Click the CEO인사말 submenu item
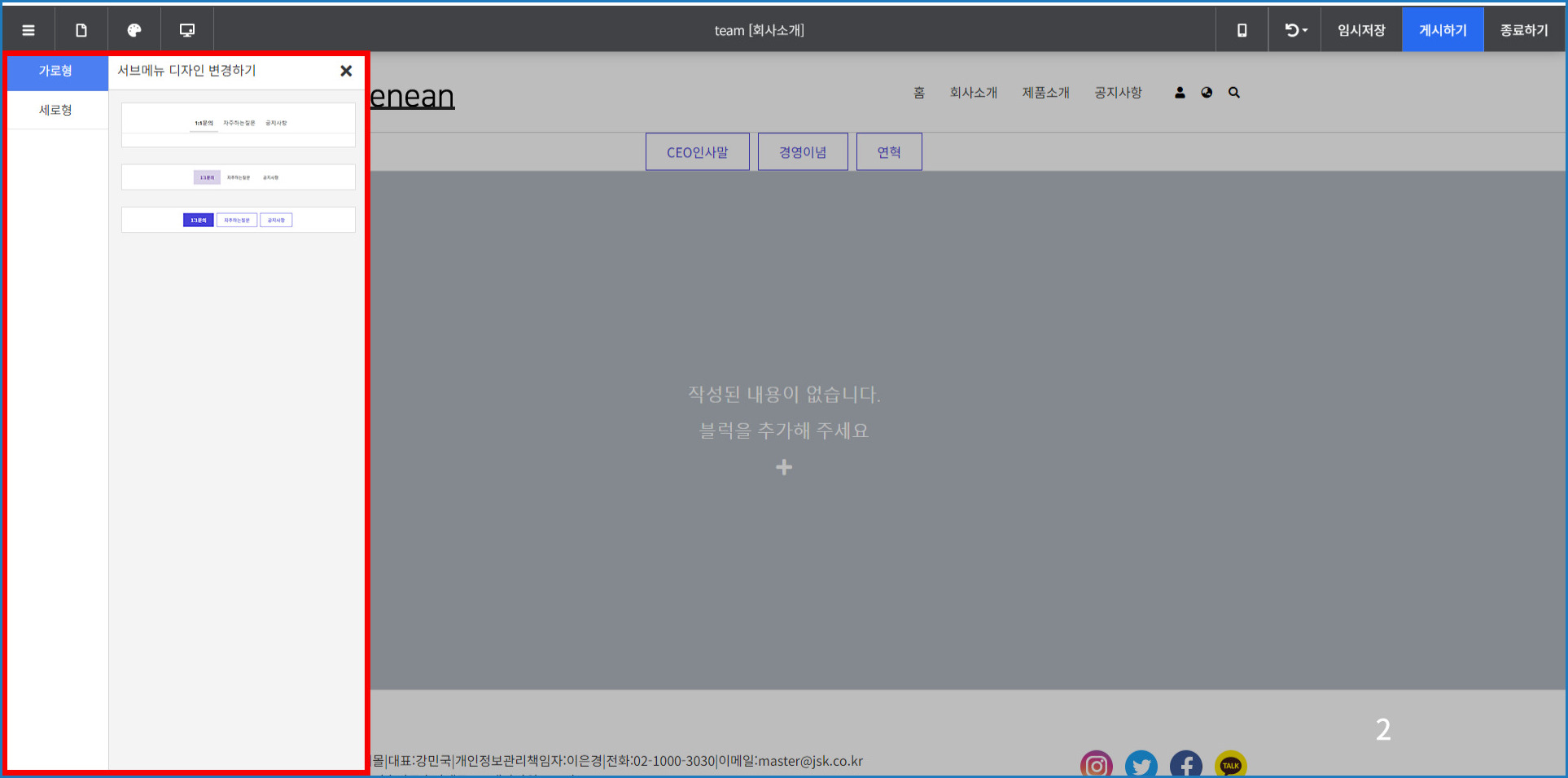 pos(697,152)
